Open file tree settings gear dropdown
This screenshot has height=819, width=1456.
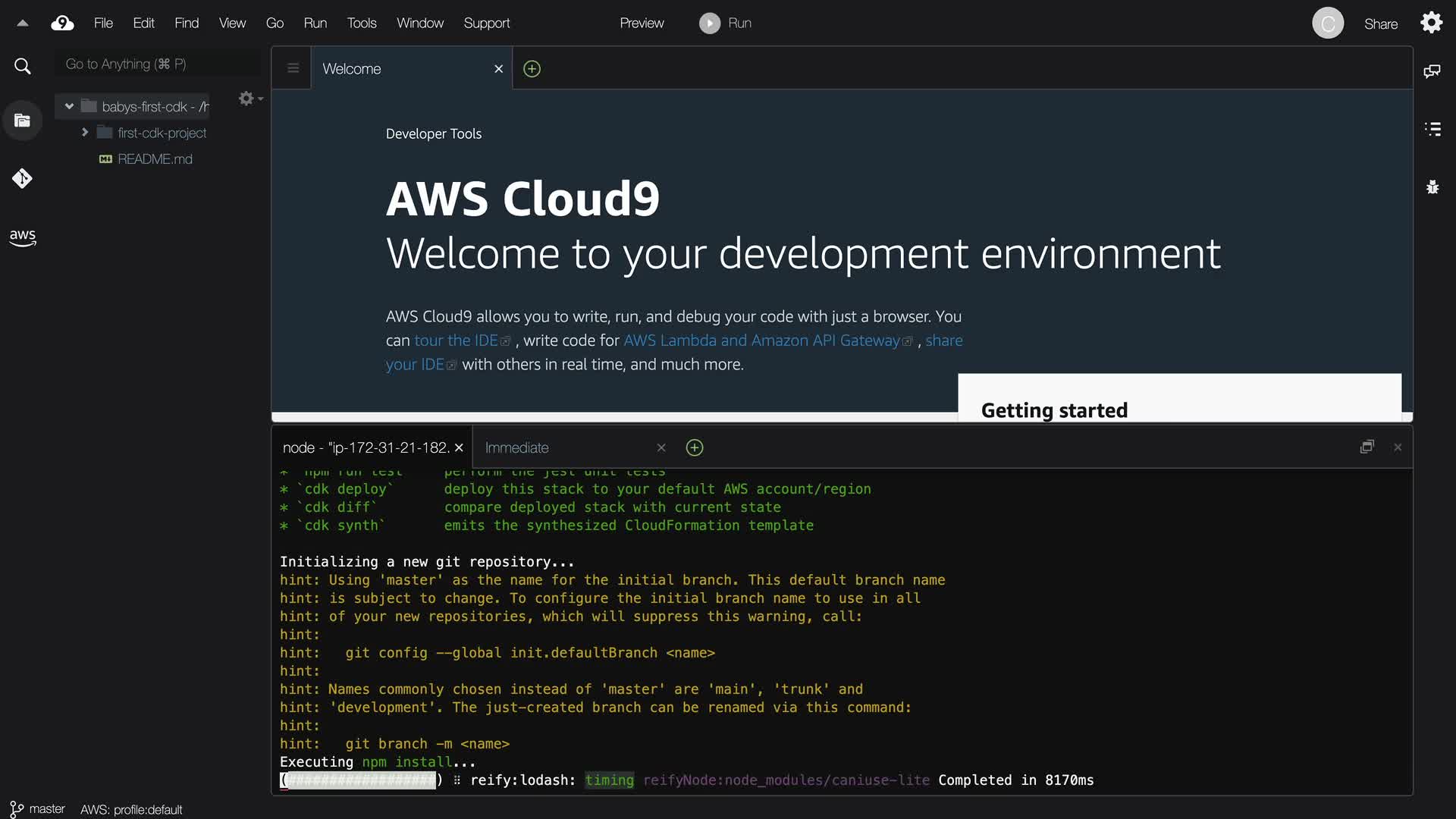tap(249, 99)
